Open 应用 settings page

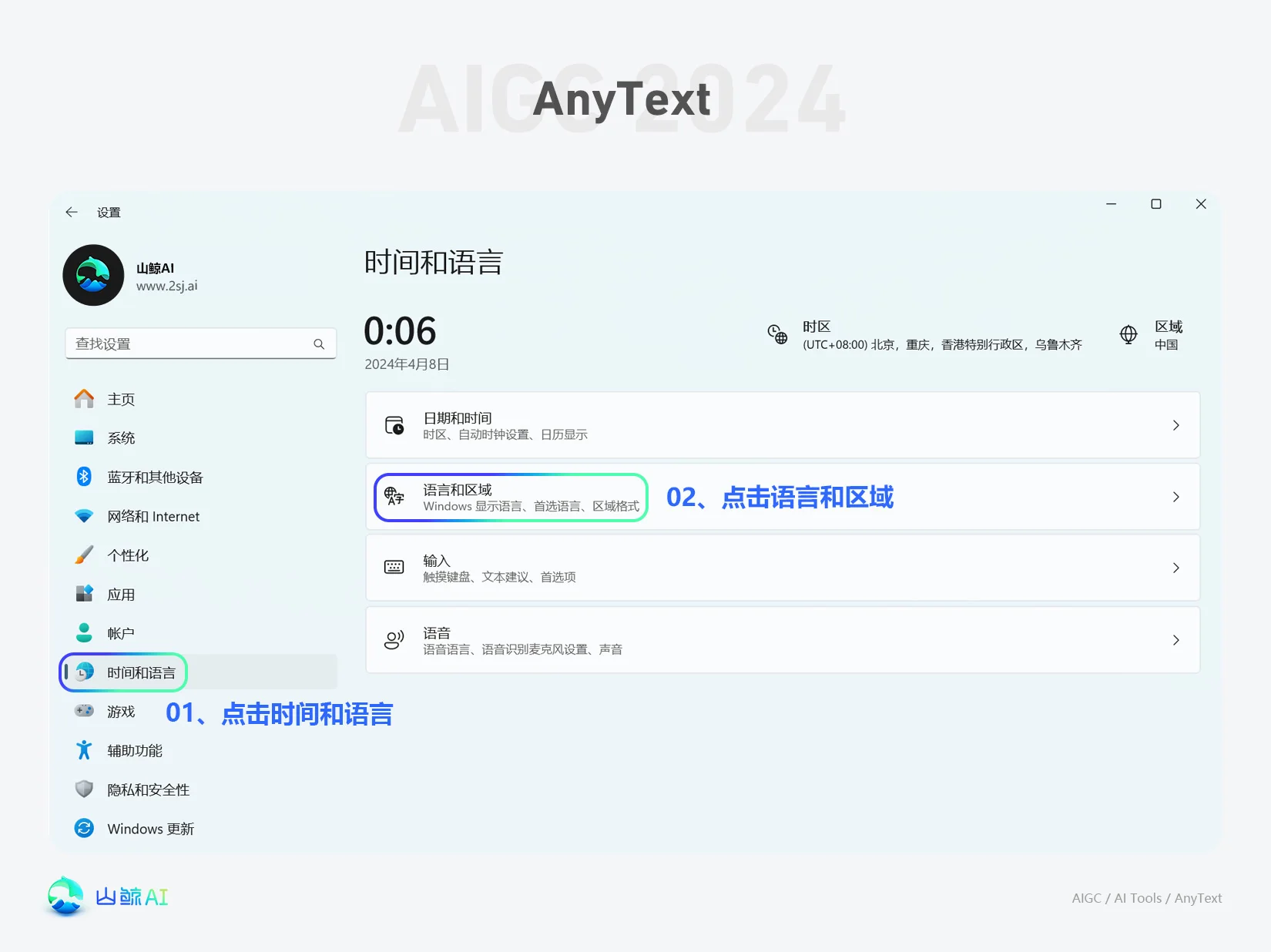pyautogui.click(x=201, y=594)
